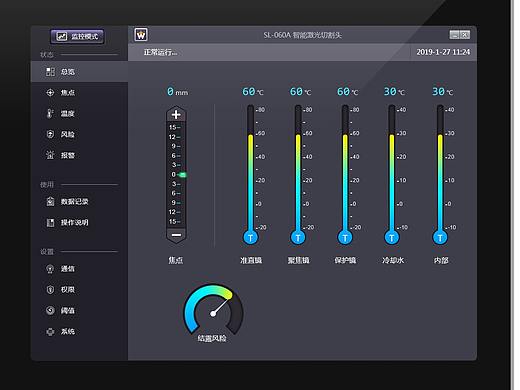Screen dimensions: 520x390
Task: Select 总览 overview in the sidebar
Action: tap(79, 72)
